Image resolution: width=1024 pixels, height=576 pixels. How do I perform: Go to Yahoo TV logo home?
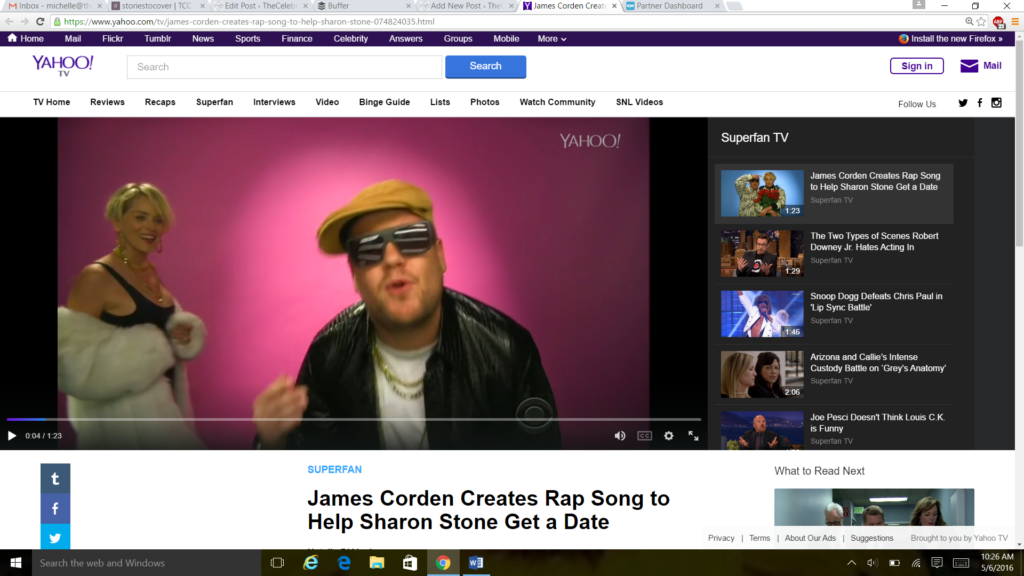pyautogui.click(x=62, y=66)
